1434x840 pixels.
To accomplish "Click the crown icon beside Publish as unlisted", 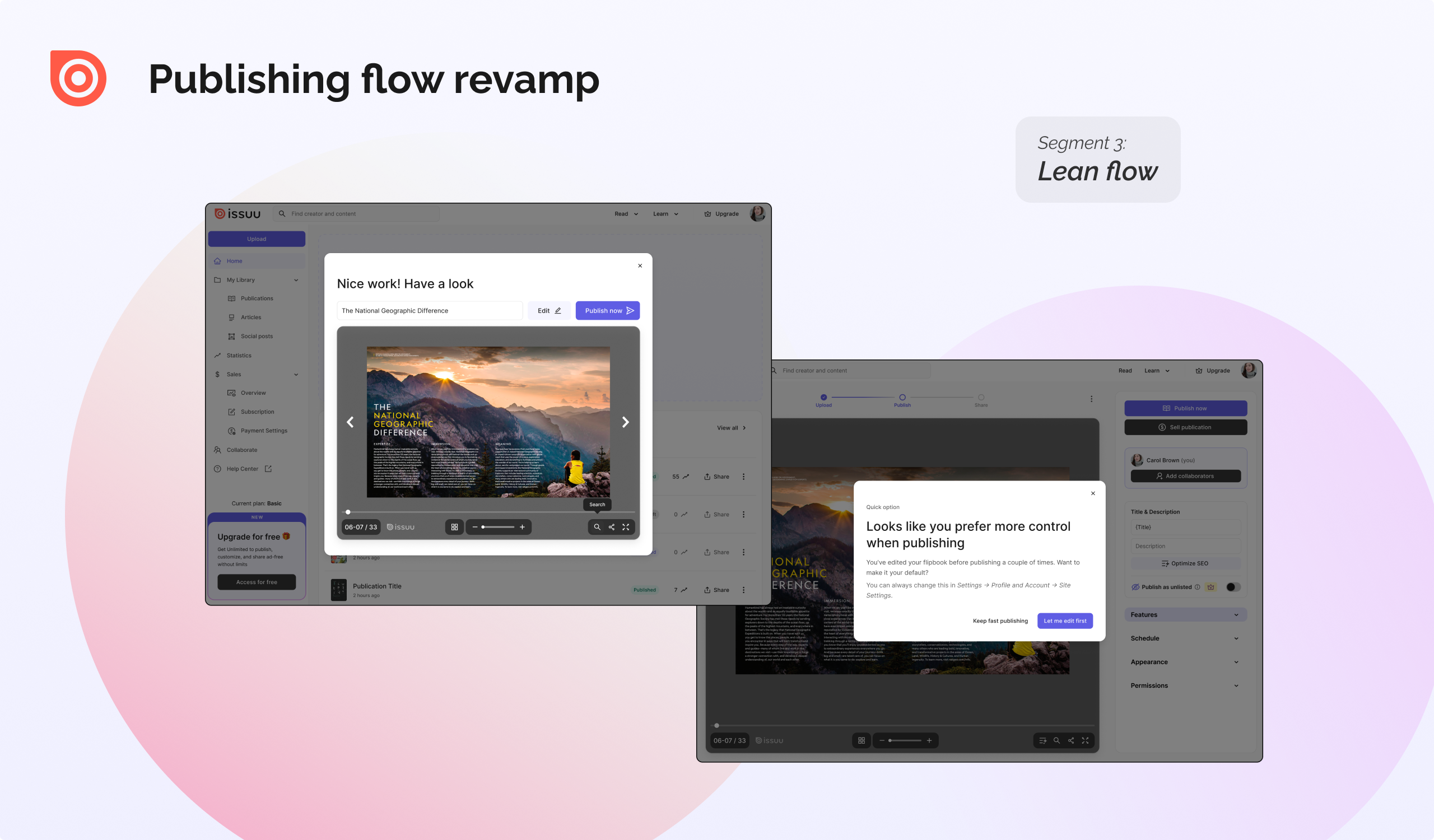I will pyautogui.click(x=1211, y=587).
